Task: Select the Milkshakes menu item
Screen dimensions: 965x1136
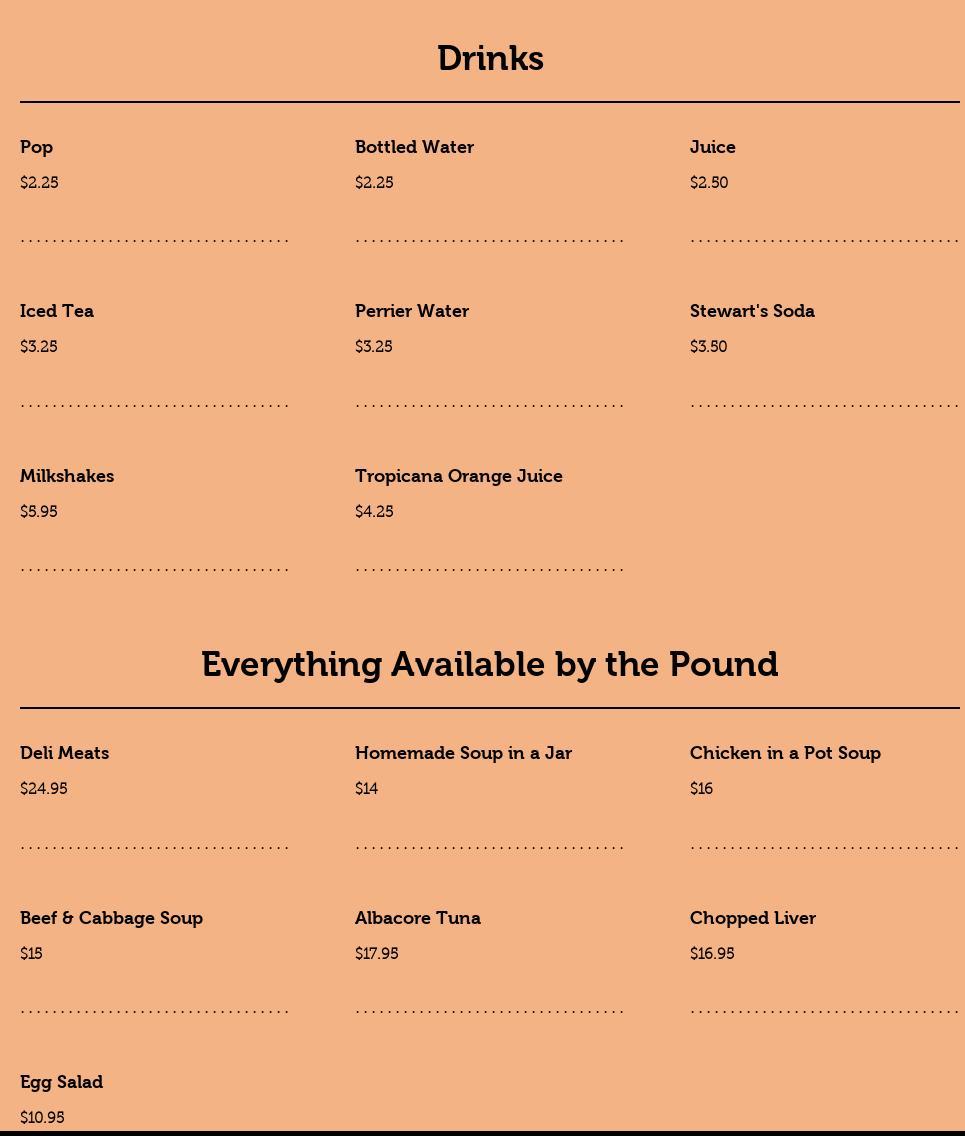Action: (x=67, y=476)
